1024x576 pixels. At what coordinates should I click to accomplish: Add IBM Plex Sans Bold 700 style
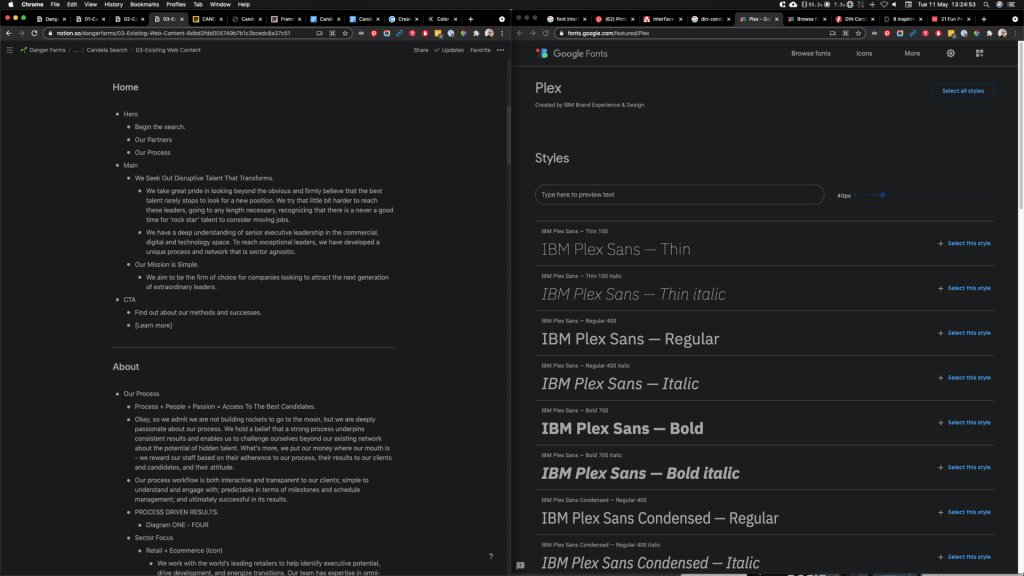coord(964,422)
